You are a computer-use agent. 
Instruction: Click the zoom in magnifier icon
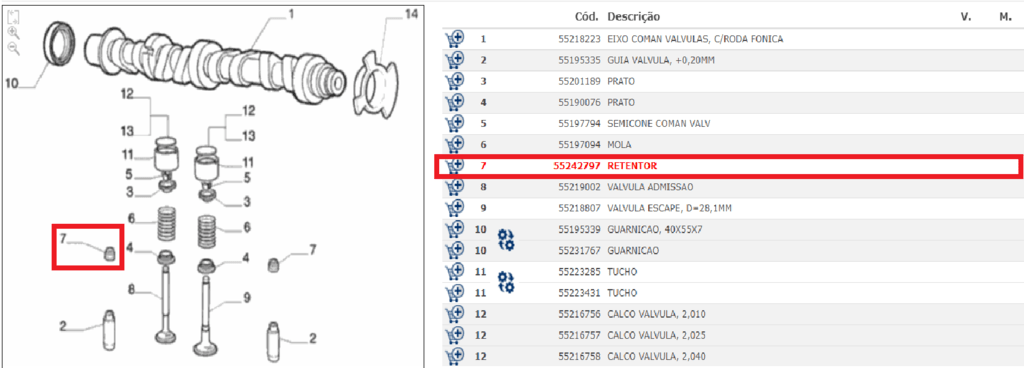(14, 32)
